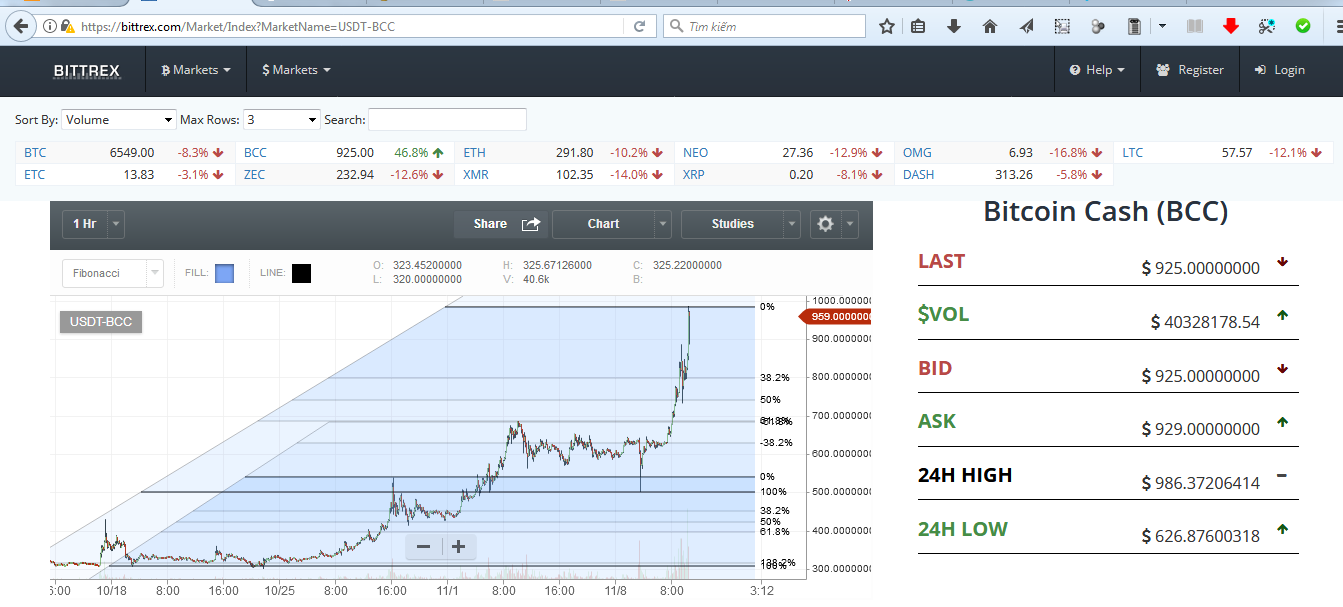Click the red down-arrow download extension icon
Screen dimensions: 1343x607
coord(1231,26)
